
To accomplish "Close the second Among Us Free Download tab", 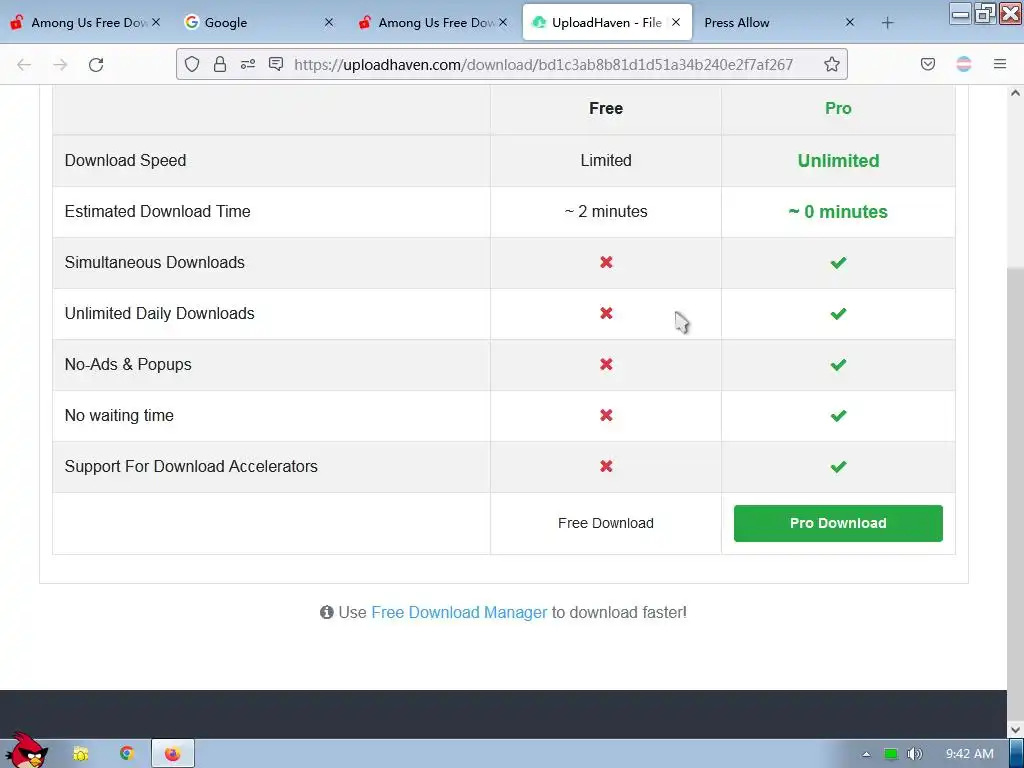I will click(x=503, y=22).
